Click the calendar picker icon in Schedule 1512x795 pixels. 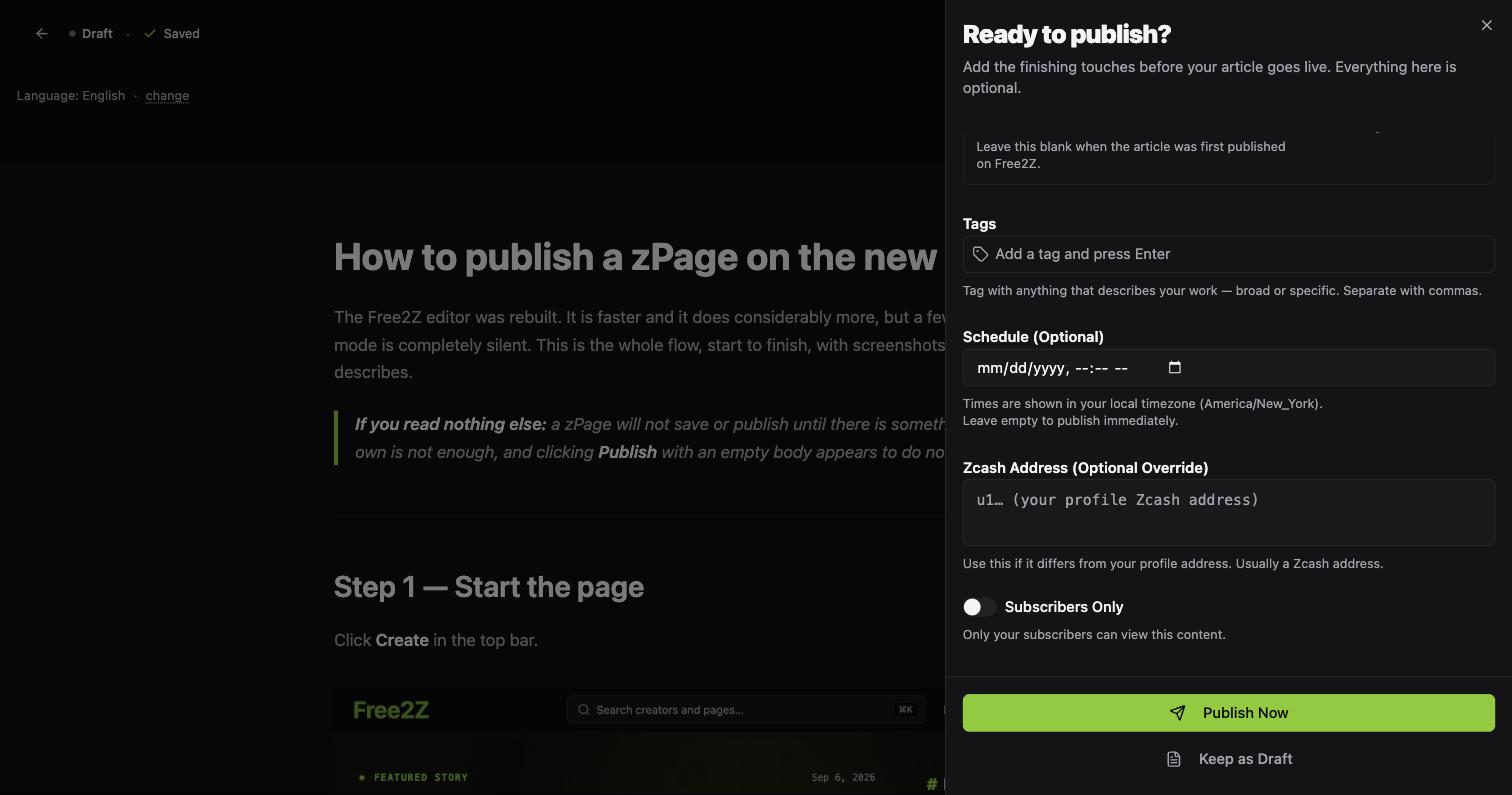[x=1175, y=368]
